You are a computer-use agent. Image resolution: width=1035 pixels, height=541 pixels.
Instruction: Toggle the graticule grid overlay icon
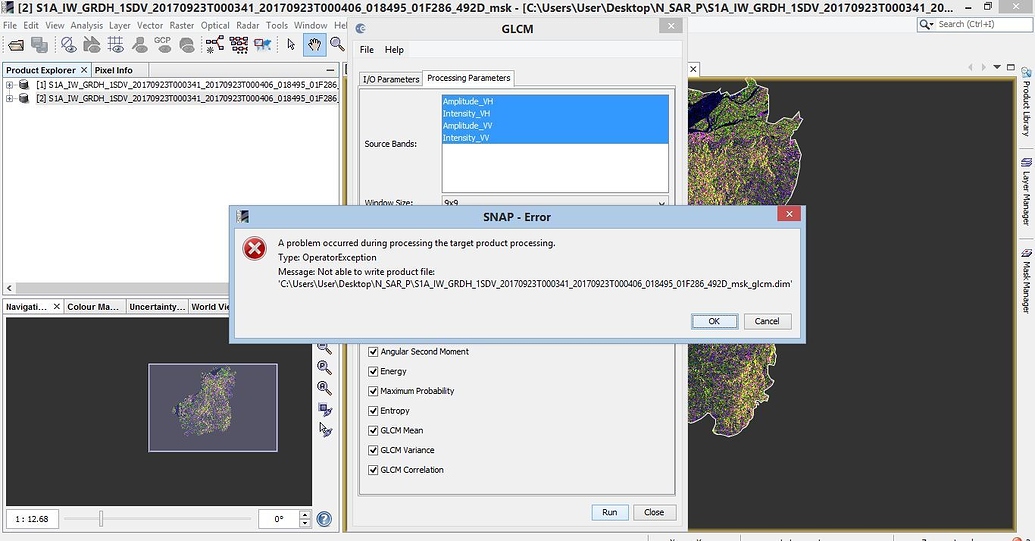click(116, 45)
